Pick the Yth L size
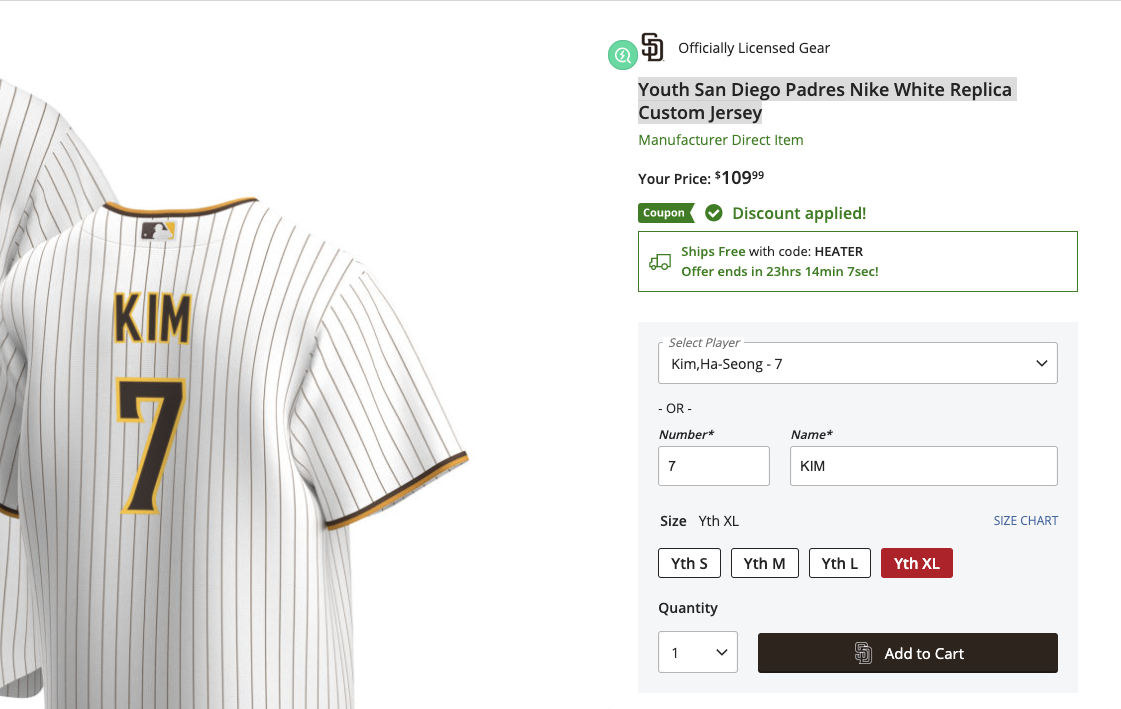 click(839, 563)
